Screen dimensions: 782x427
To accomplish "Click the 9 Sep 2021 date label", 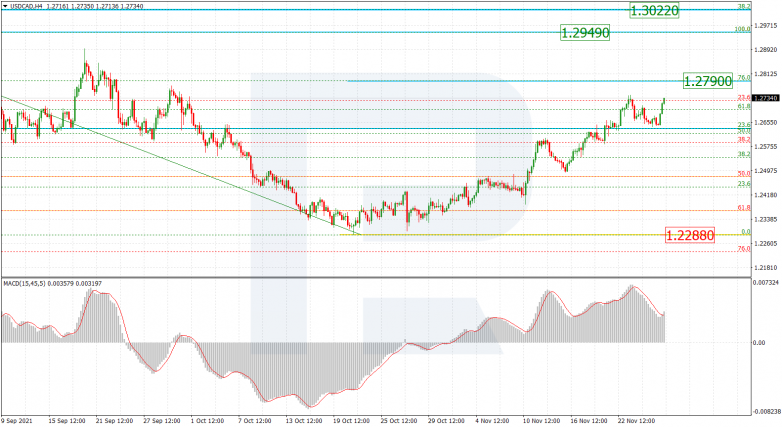I will pyautogui.click(x=16, y=421).
